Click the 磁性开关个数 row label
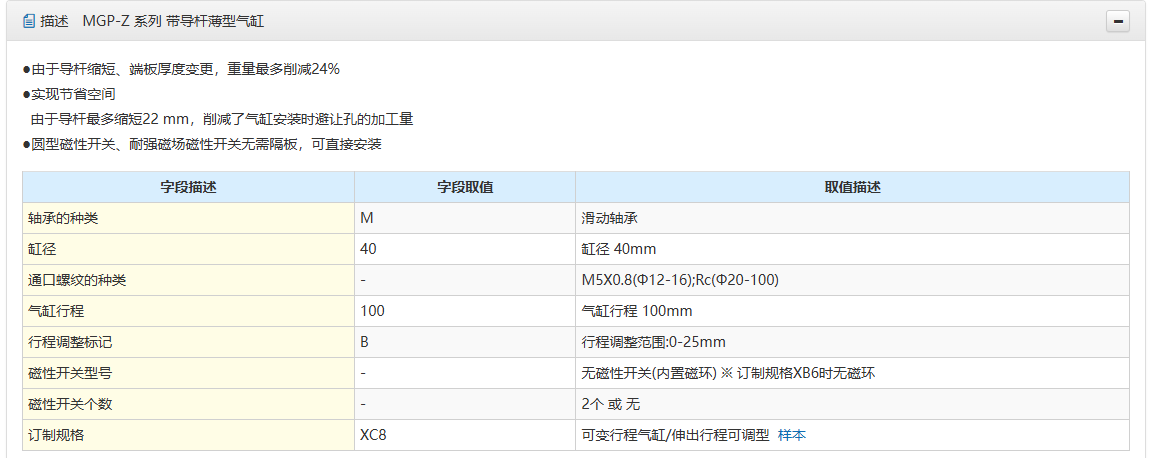This screenshot has width=1150, height=458. pyautogui.click(x=70, y=404)
